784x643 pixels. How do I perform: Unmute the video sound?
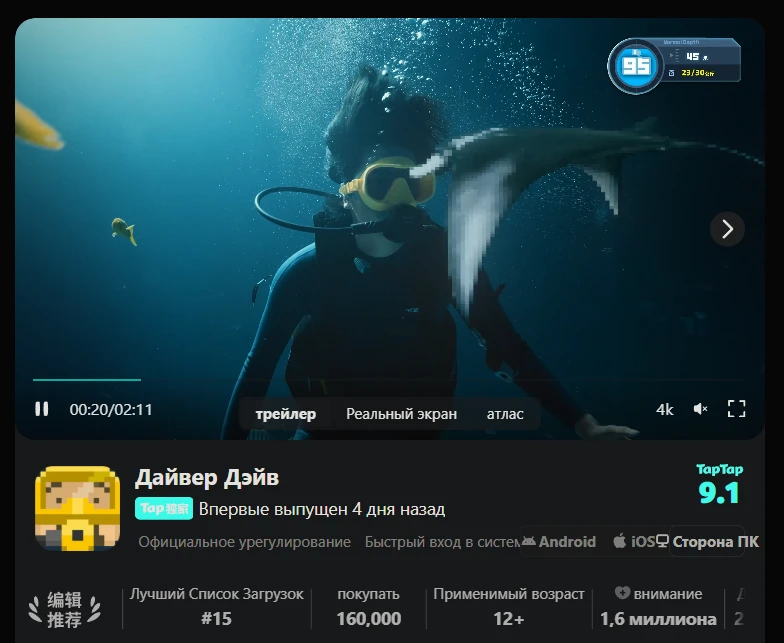[701, 409]
